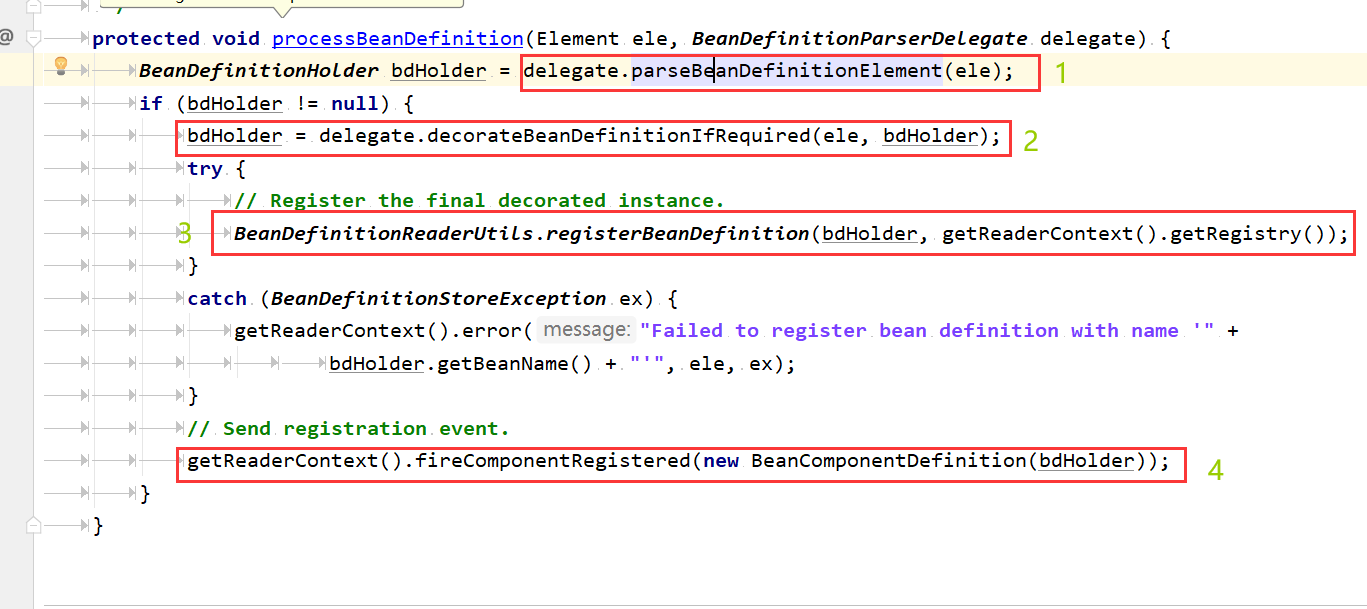1367x609 pixels.
Task: Click decorateBeanDefinitionIfRequired method call
Action: click(619, 136)
